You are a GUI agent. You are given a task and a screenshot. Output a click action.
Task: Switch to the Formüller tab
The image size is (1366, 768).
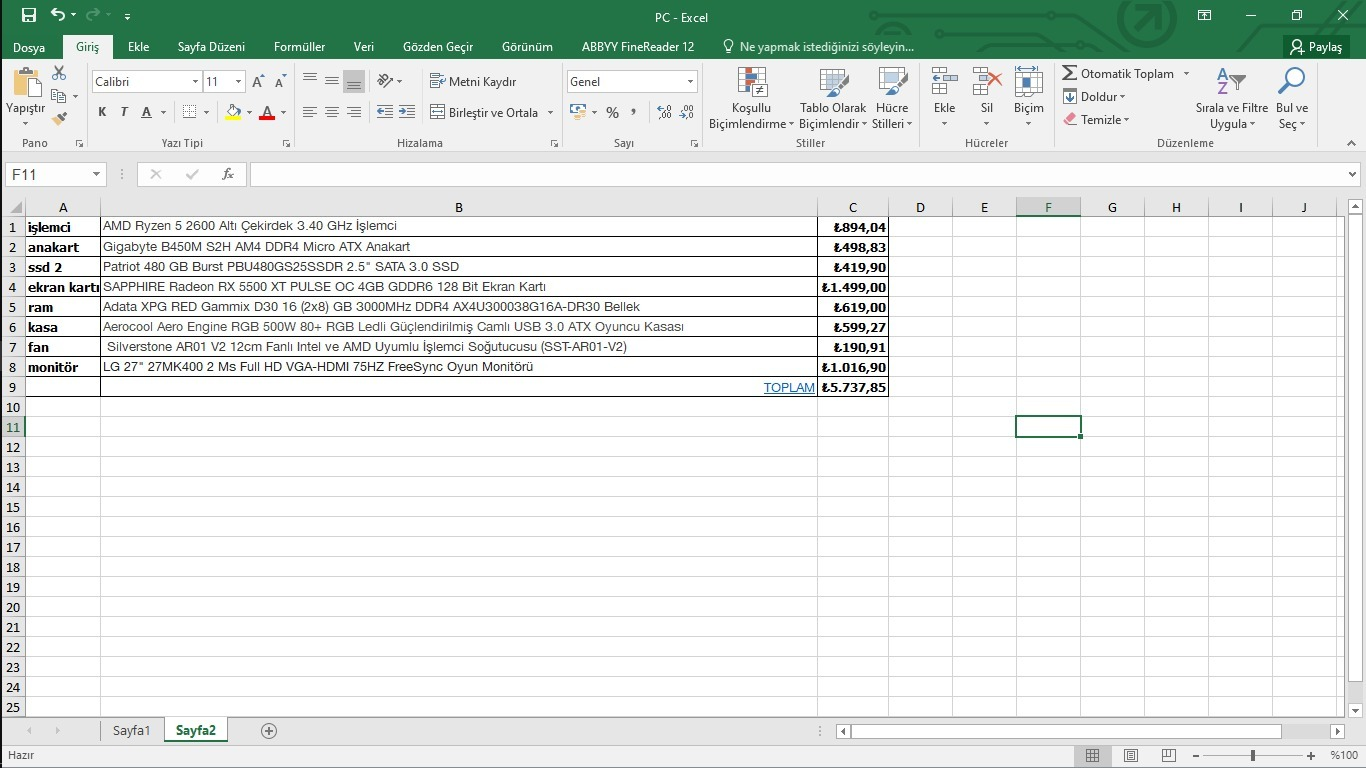[x=299, y=47]
